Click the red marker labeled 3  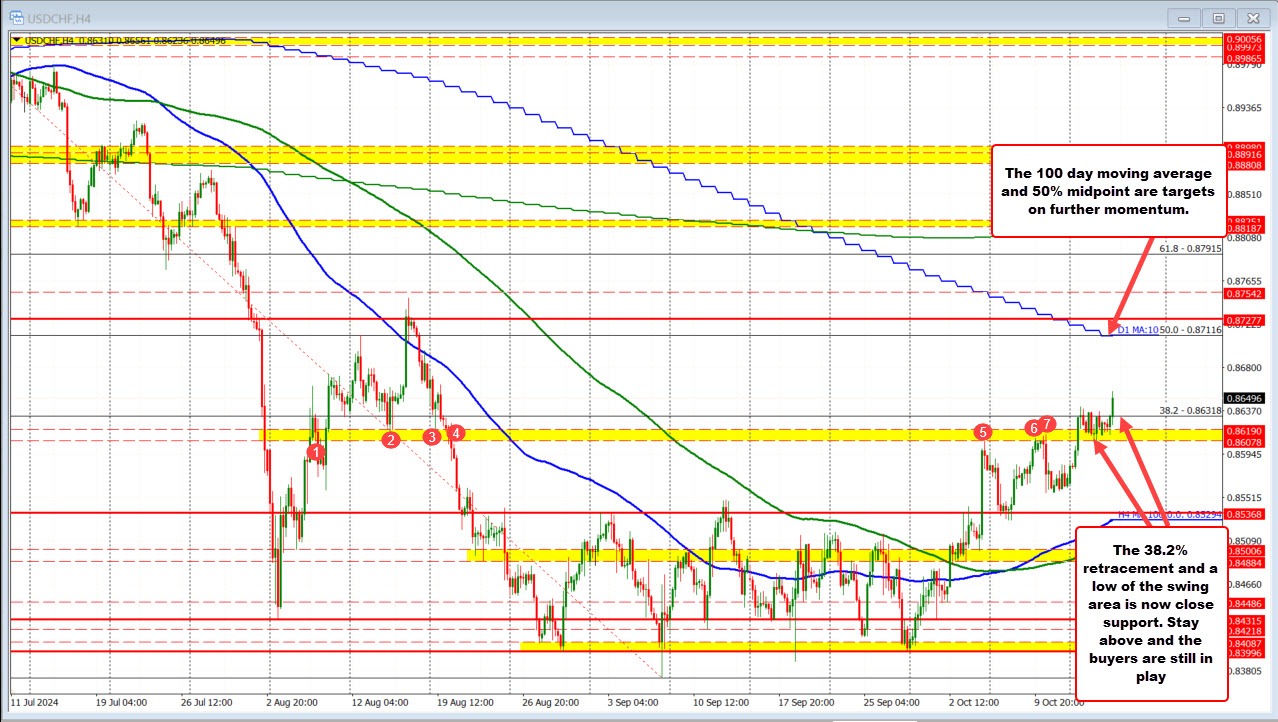pyautogui.click(x=432, y=436)
